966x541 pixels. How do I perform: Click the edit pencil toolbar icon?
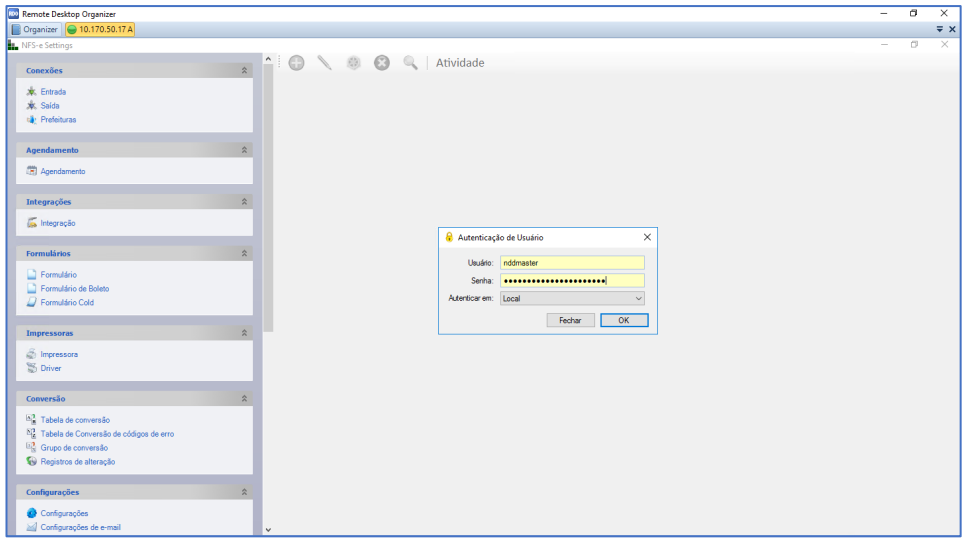(324, 63)
